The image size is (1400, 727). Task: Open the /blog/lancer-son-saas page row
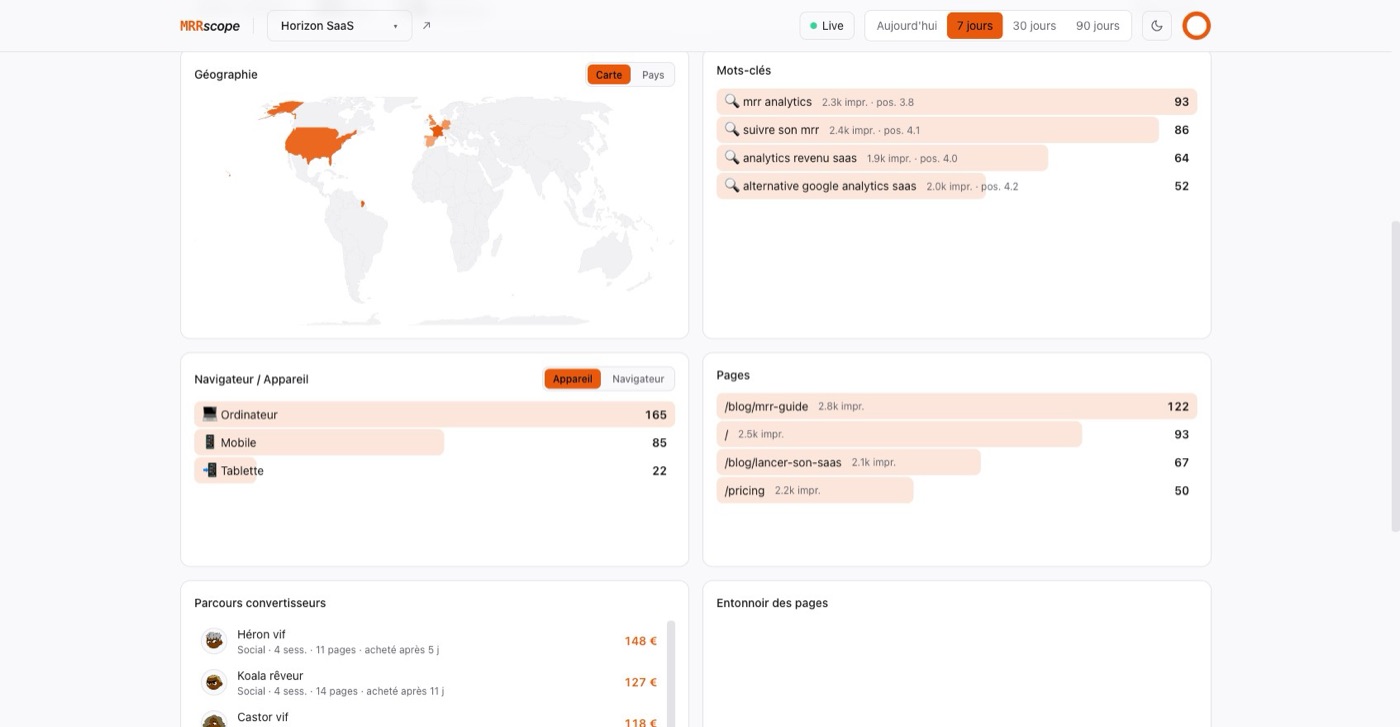pos(957,462)
